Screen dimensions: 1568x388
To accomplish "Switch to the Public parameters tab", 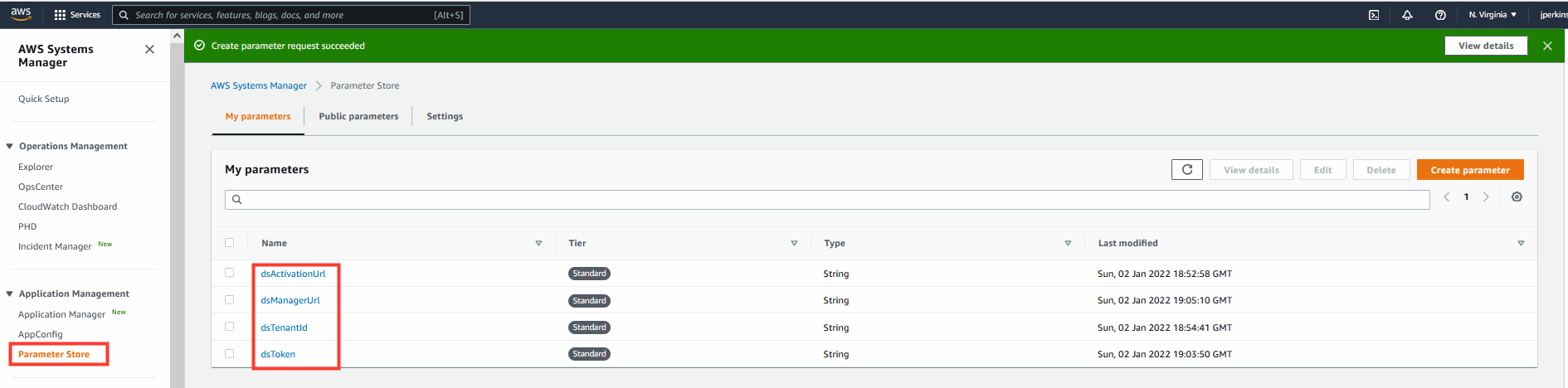I will (x=358, y=117).
